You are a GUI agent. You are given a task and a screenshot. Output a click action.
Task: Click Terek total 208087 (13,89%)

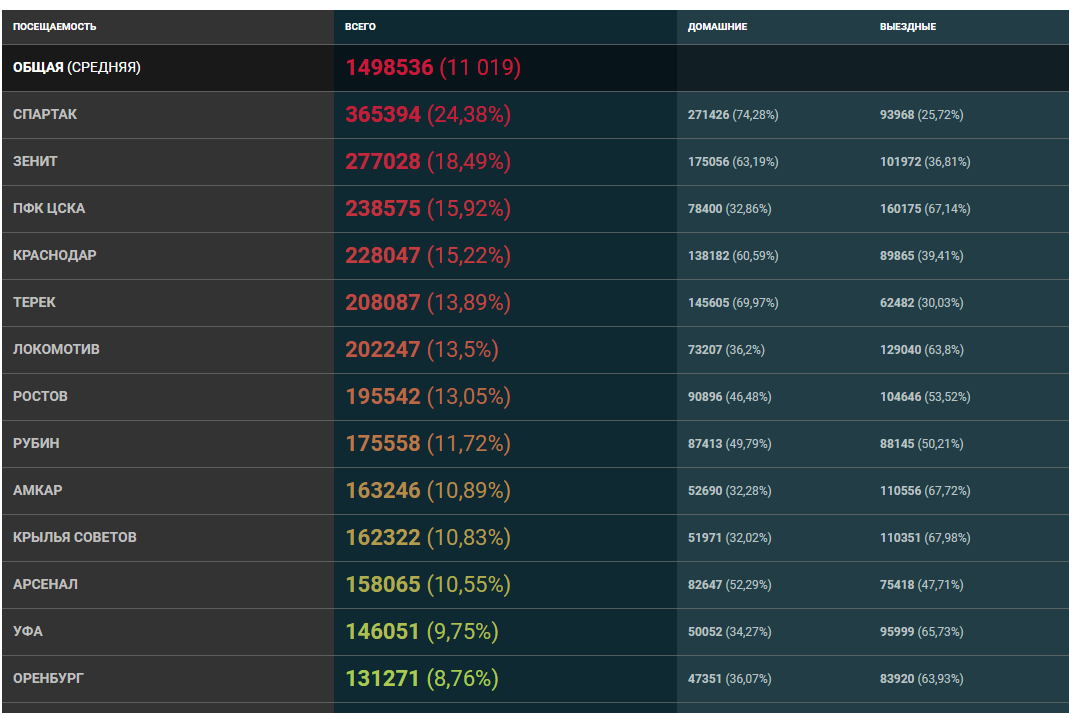[427, 303]
